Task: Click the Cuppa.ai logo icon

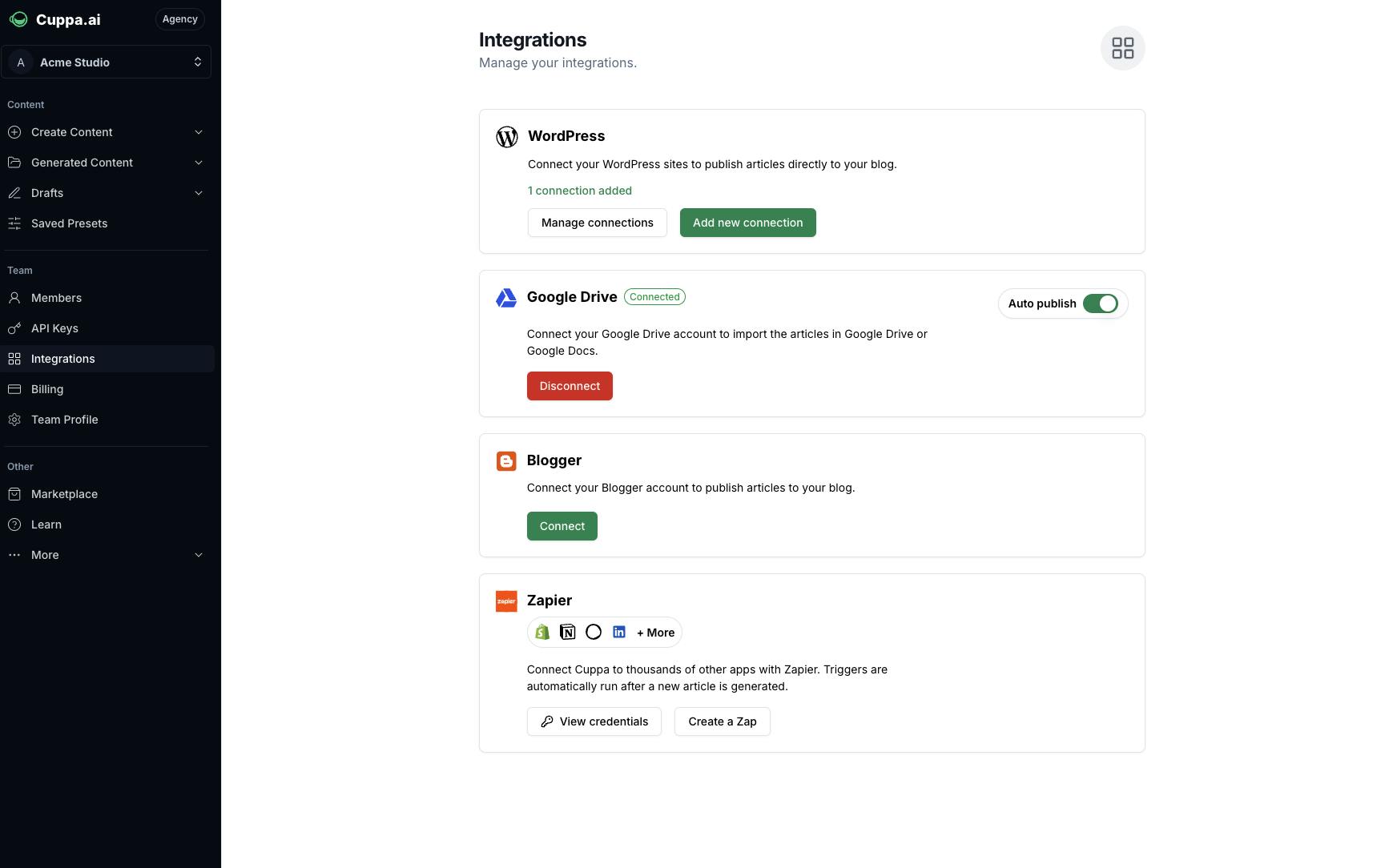Action: click(18, 19)
